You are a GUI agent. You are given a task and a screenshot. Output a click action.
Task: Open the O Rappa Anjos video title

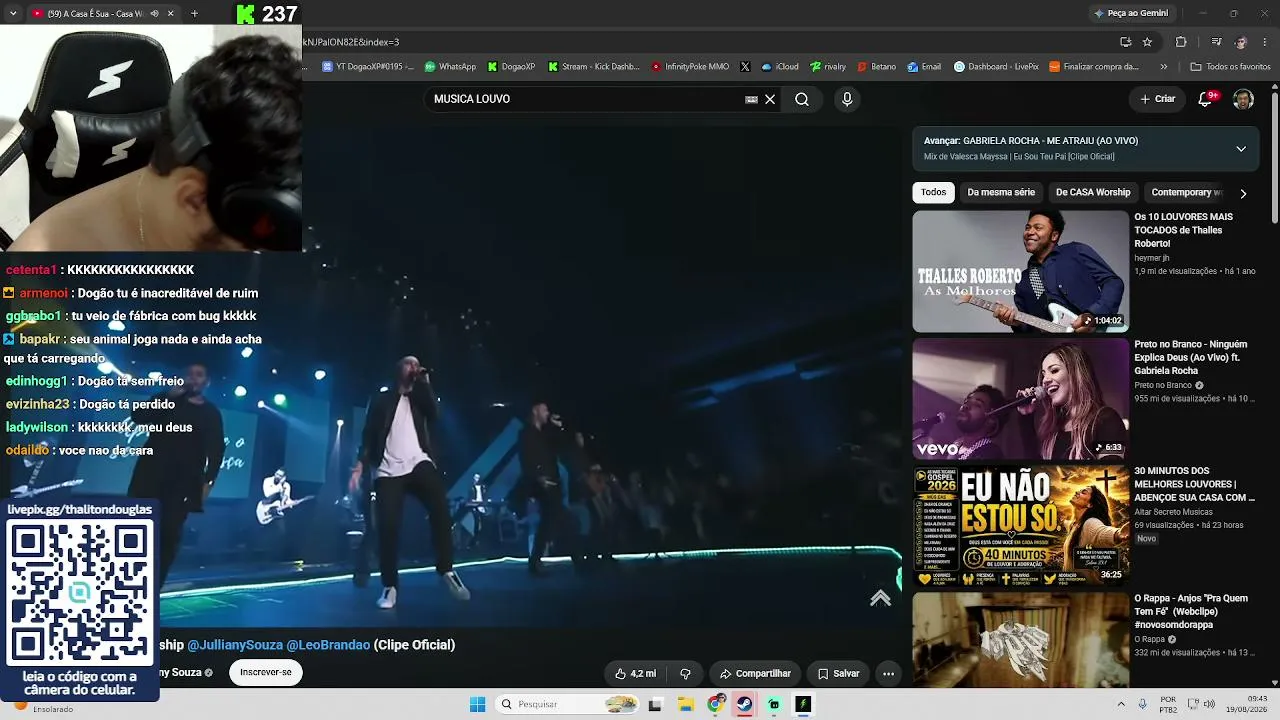tap(1191, 611)
